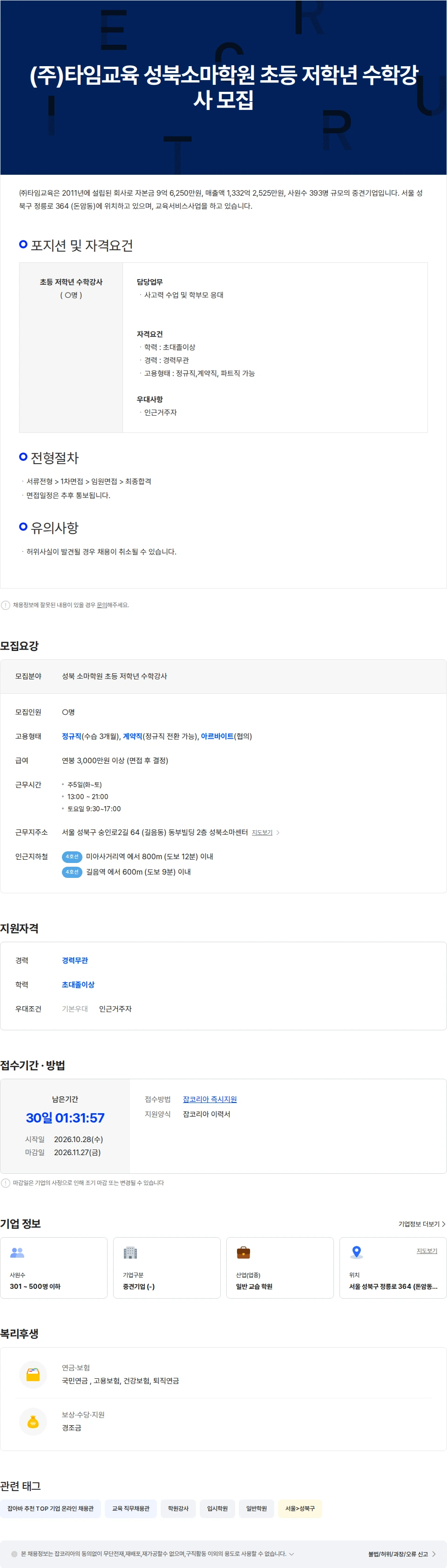The image size is (447, 1568).
Task: Click the 문의 link in the notice
Action: [x=102, y=605]
